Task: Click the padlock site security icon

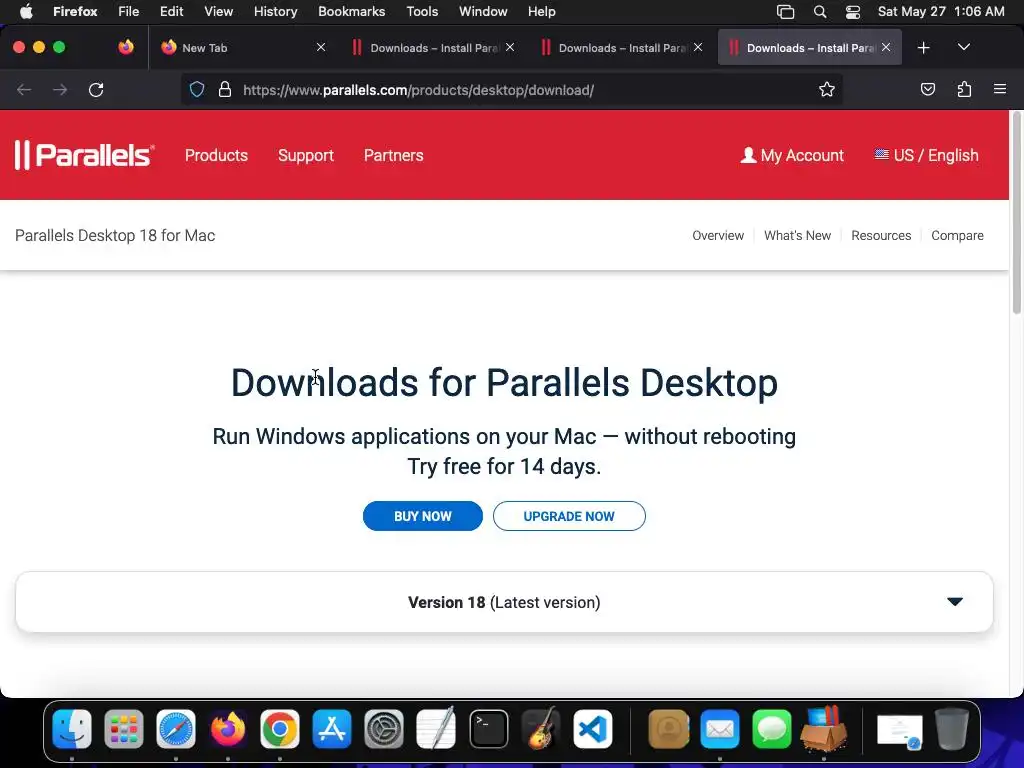Action: point(225,89)
